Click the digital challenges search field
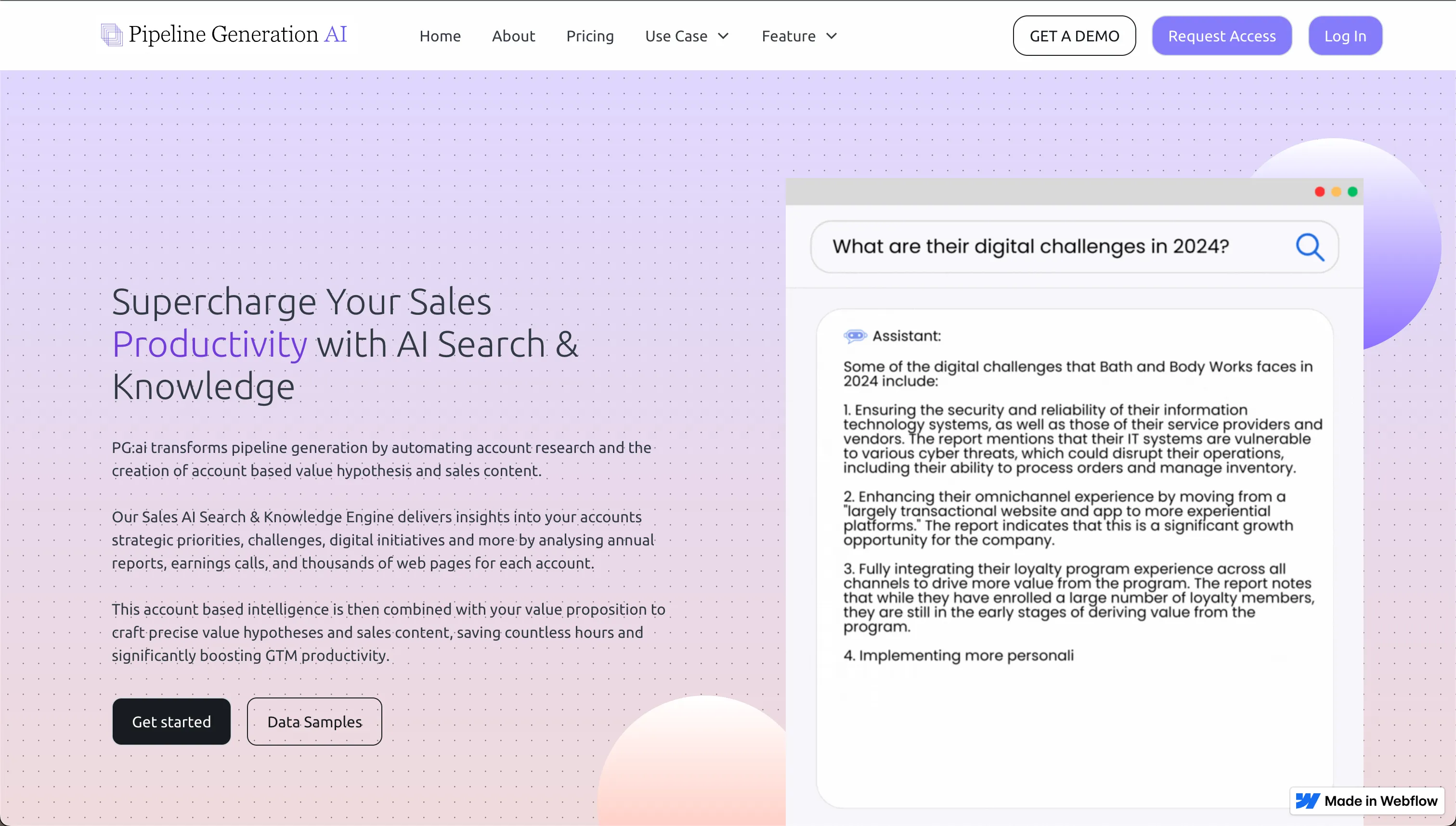This screenshot has height=826, width=1456. click(x=1074, y=247)
